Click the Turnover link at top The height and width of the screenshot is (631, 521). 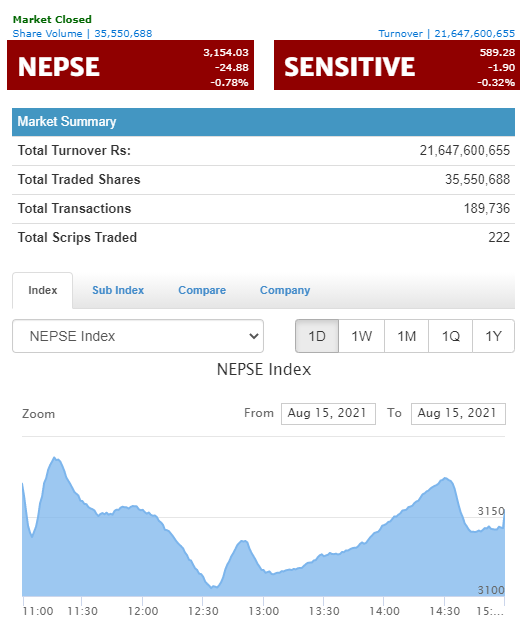tap(447, 33)
